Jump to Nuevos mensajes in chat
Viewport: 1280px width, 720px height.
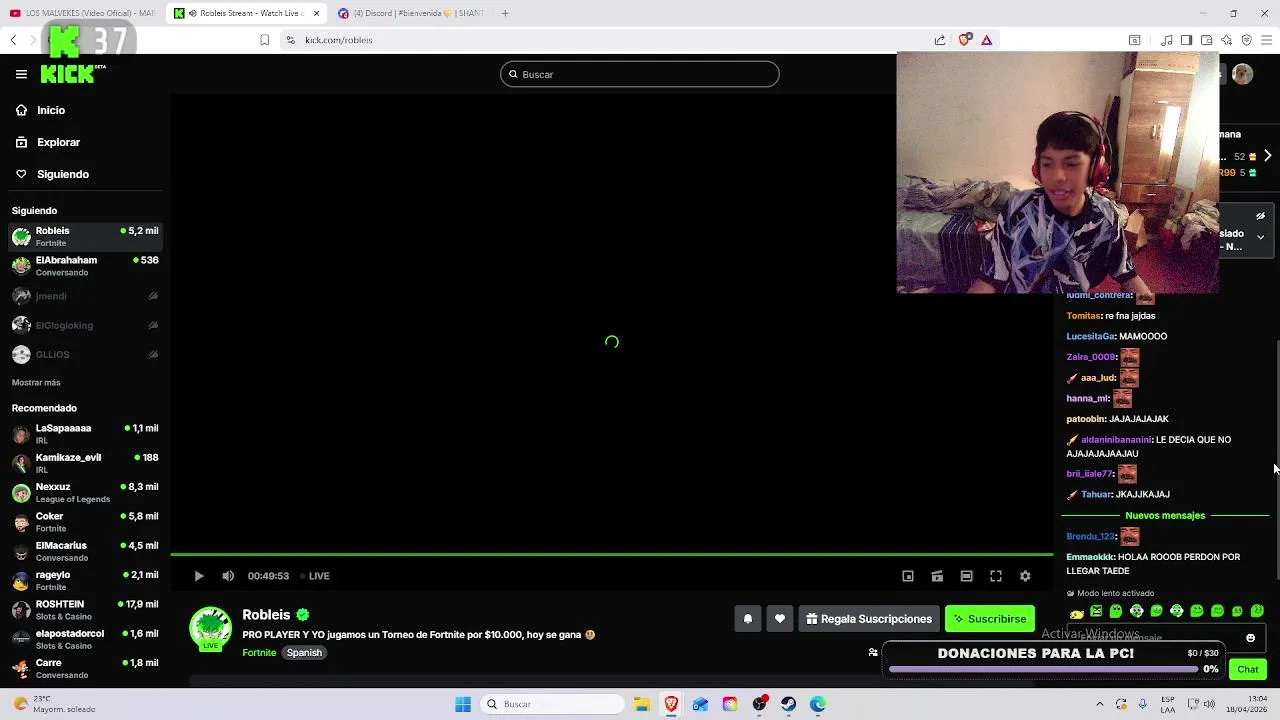pos(1165,516)
